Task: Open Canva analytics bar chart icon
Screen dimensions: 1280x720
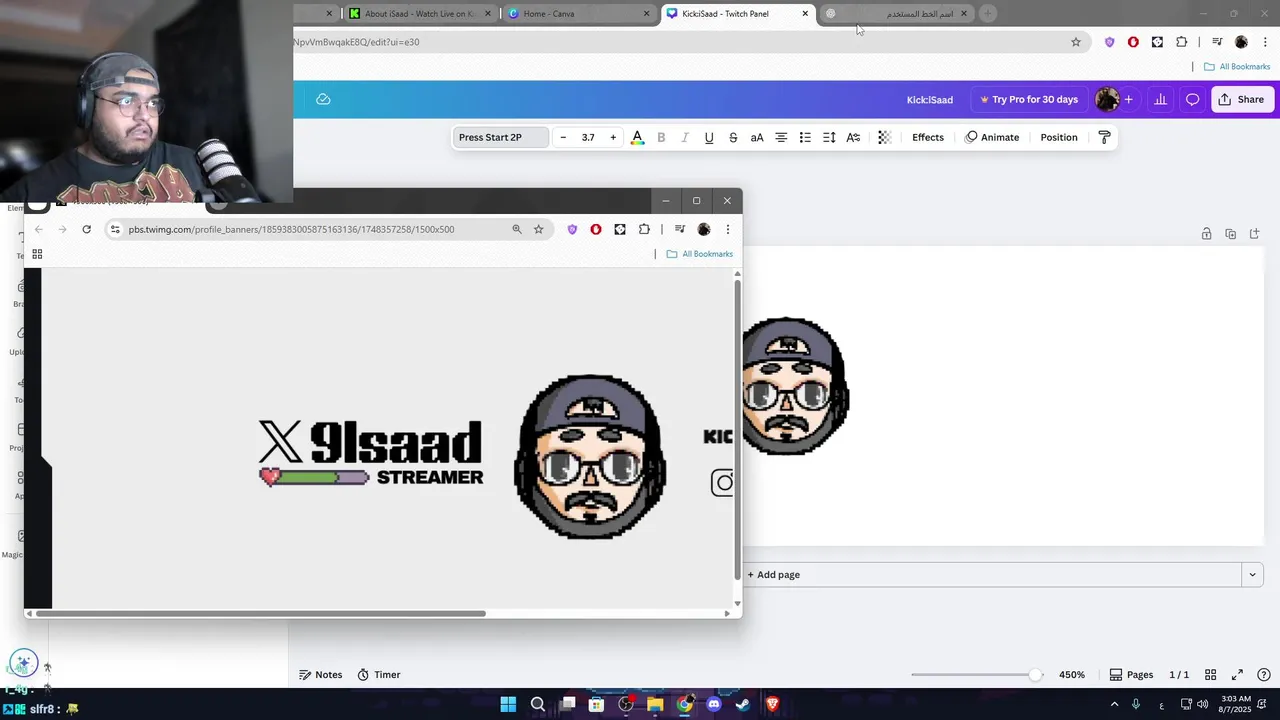Action: click(1160, 99)
